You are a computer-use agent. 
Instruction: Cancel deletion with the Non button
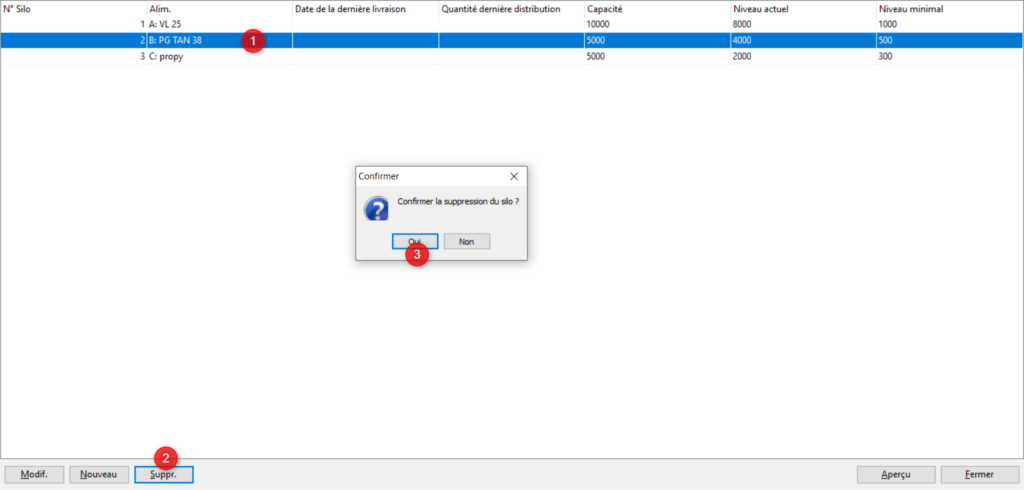(466, 241)
